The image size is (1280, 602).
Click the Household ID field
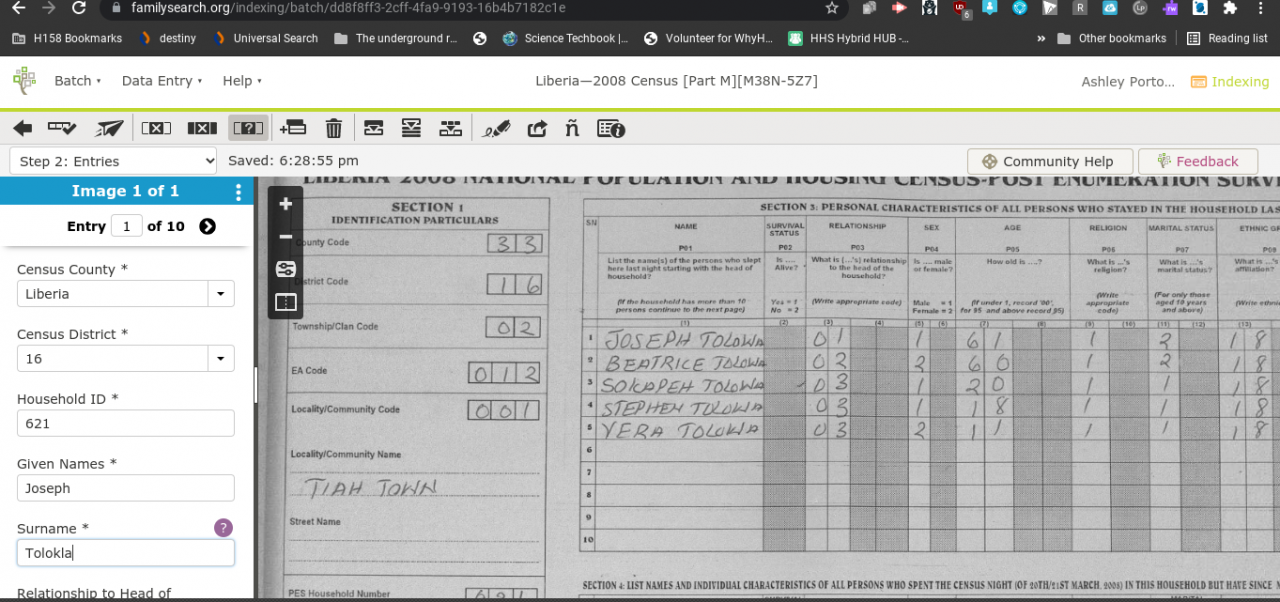(126, 424)
